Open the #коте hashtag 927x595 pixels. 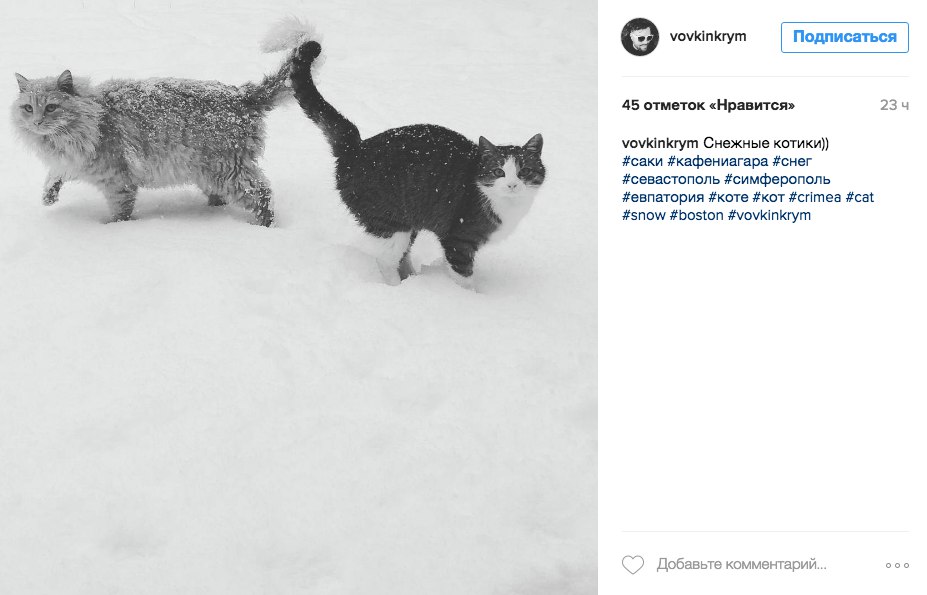[x=728, y=198]
